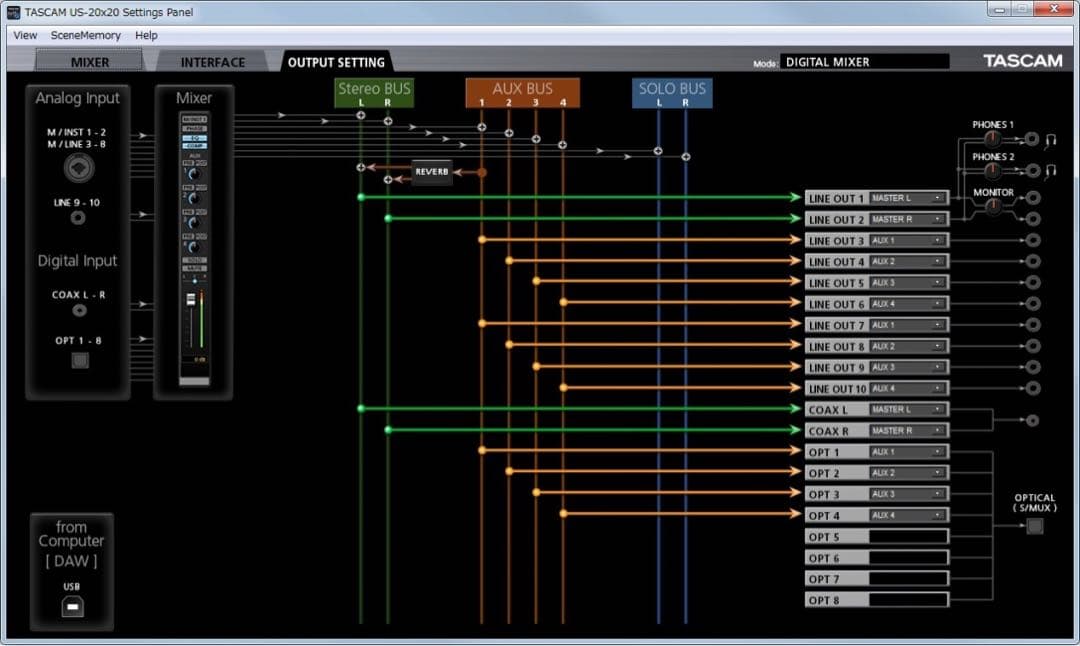The image size is (1080, 646).
Task: Click the OPTICAL S/MUX output connector icon
Action: (1034, 526)
